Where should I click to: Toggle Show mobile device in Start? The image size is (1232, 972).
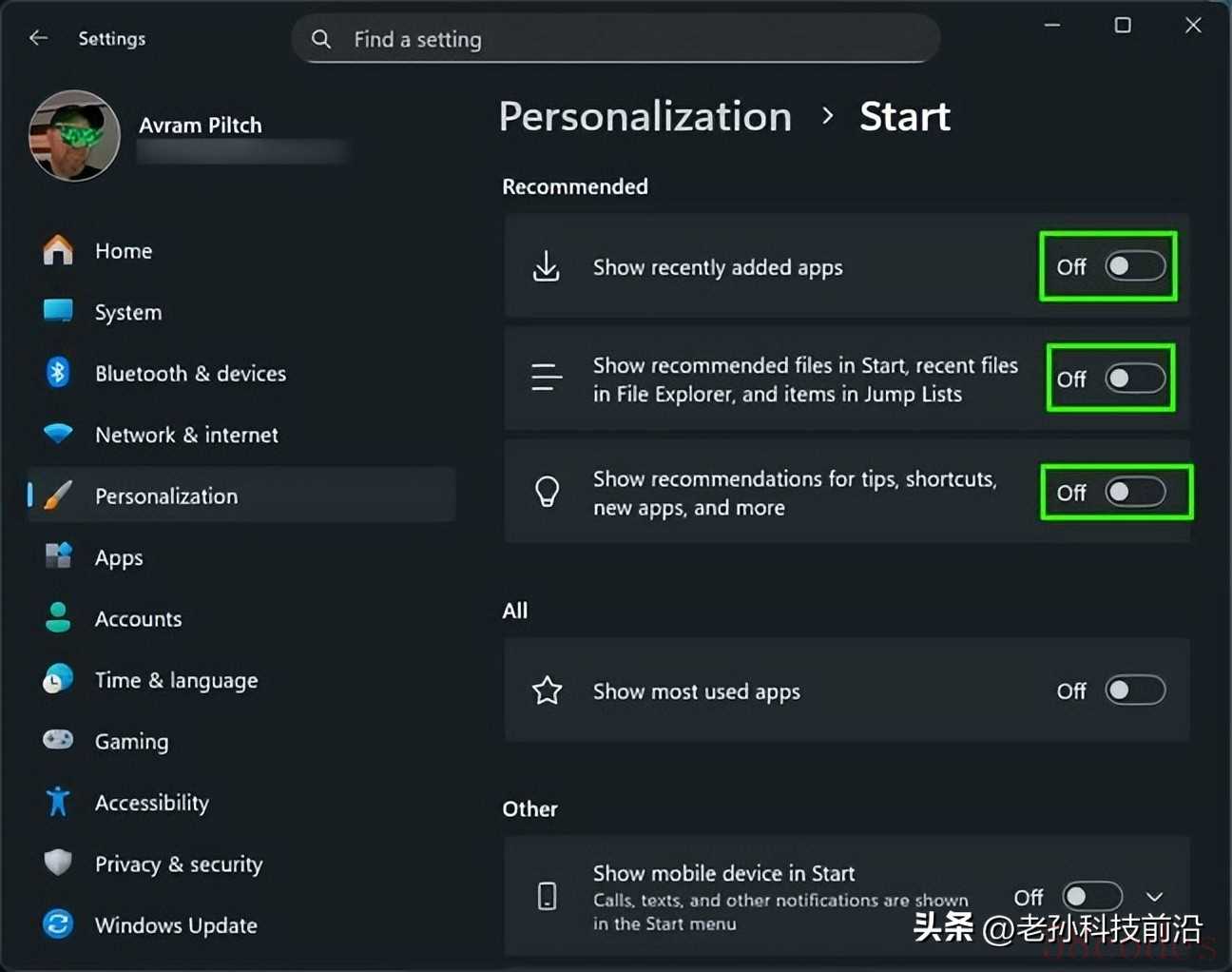pyautogui.click(x=1092, y=896)
